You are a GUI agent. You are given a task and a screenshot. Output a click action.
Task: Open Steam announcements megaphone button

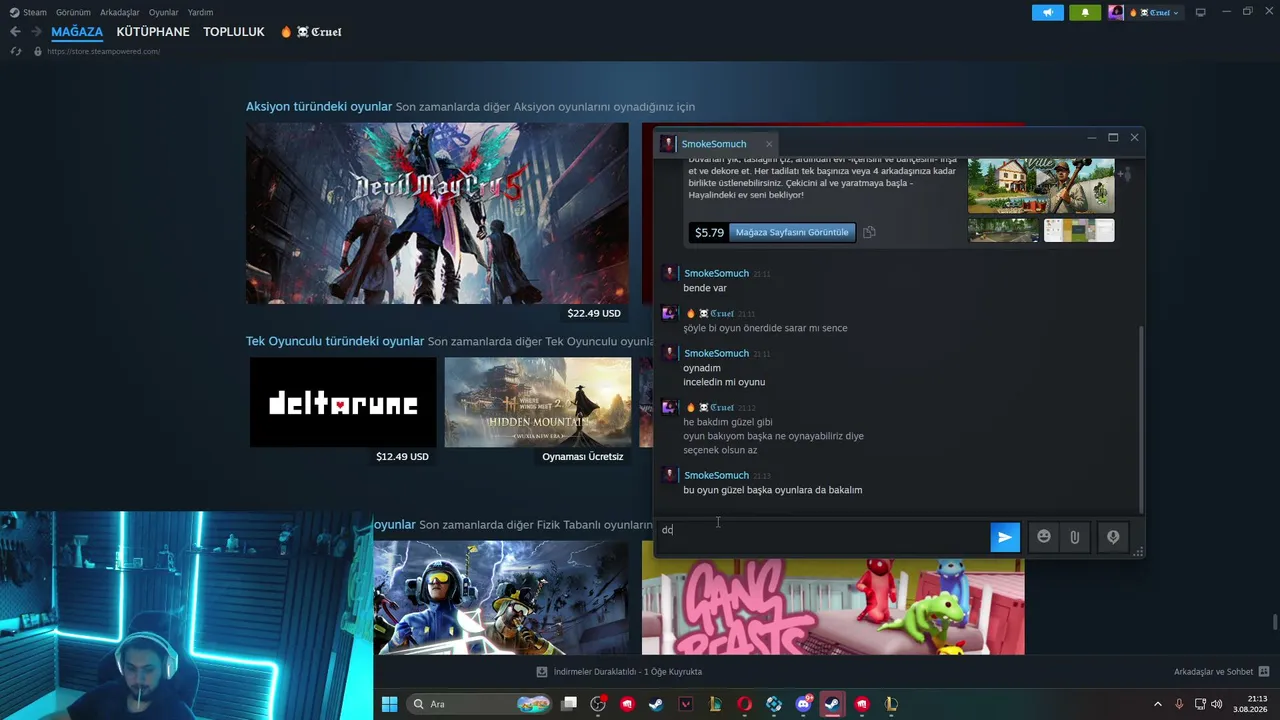click(1047, 12)
